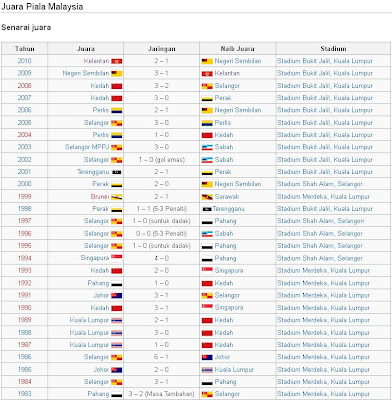Open Stadium Merdeka link in the 1983 row
Image resolution: width=392 pixels, height=400 pixels.
click(323, 394)
